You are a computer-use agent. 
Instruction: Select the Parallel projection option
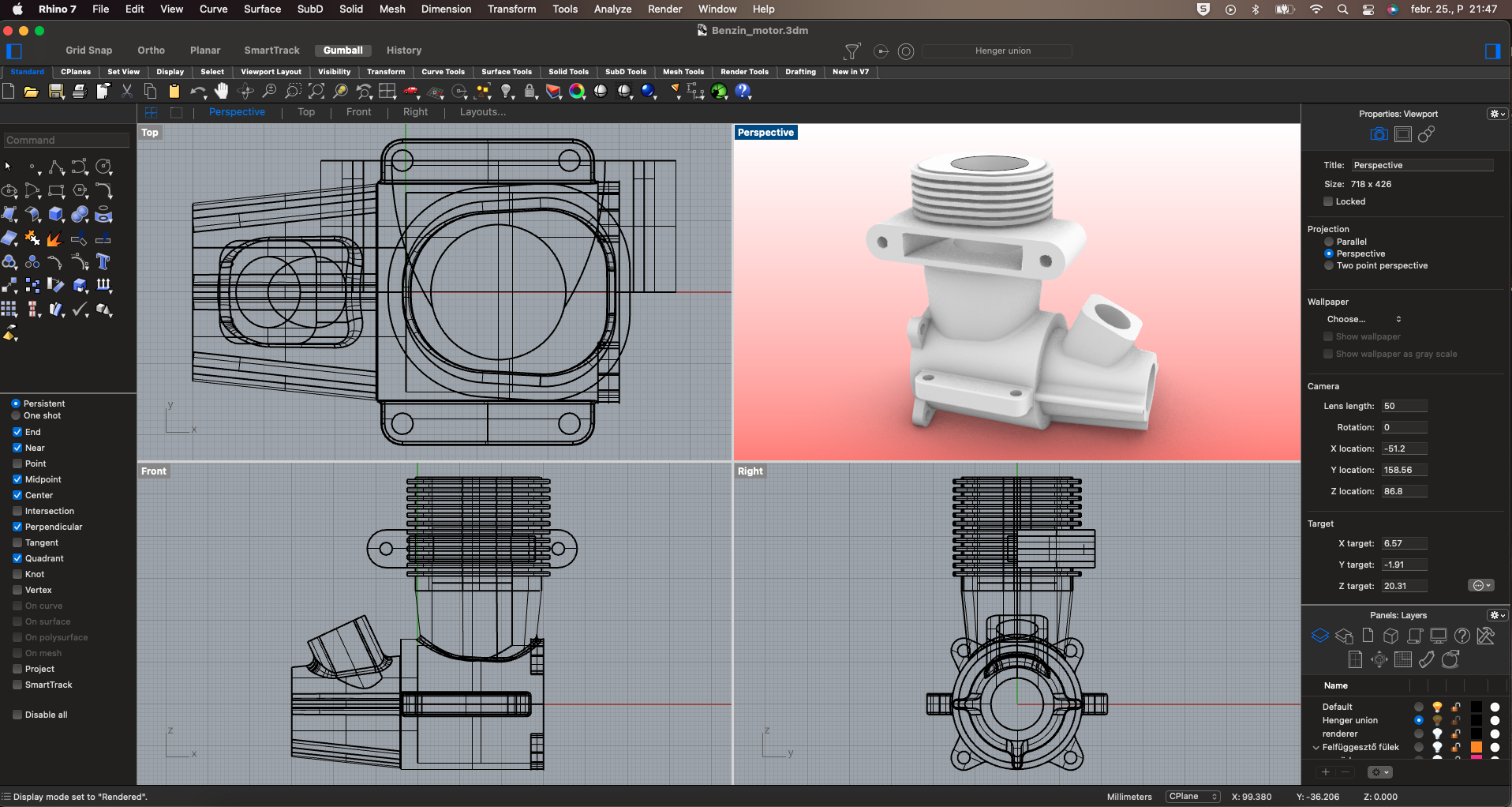[x=1329, y=242]
